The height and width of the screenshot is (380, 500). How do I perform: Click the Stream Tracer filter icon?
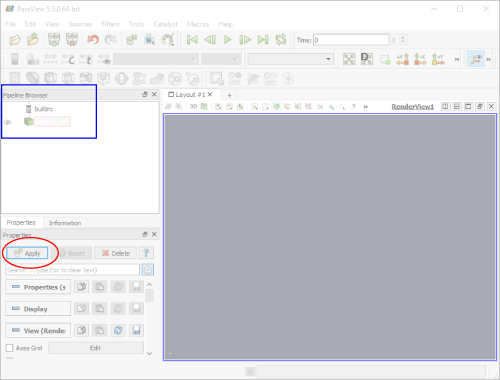(x=139, y=79)
